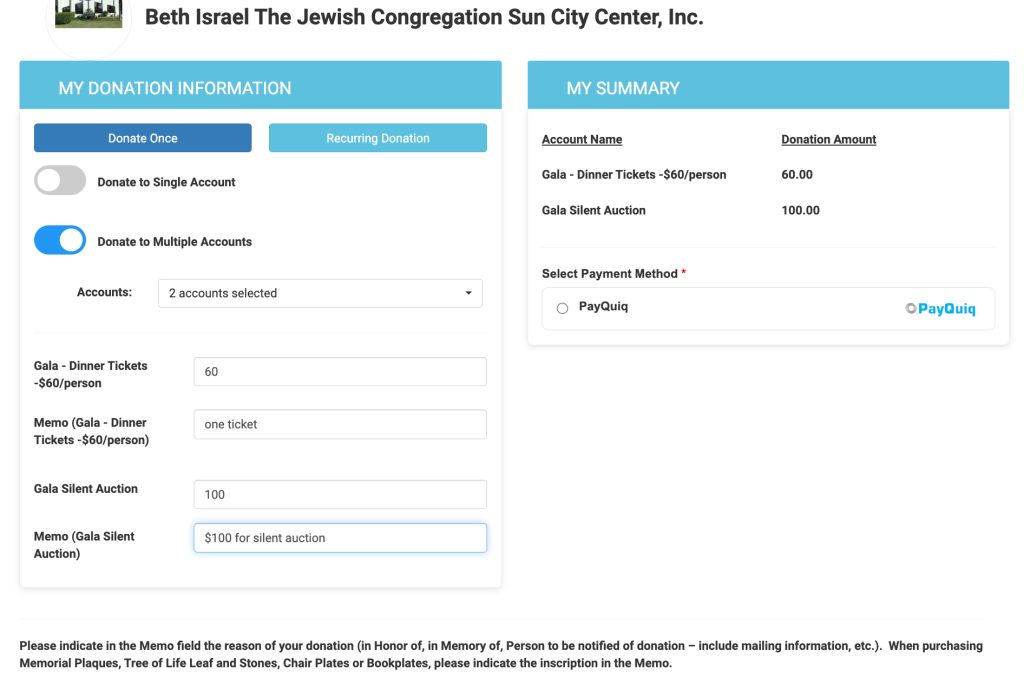This screenshot has height=677, width=1024.
Task: Click the Accounts dropdown caret arrow
Action: pos(468,293)
